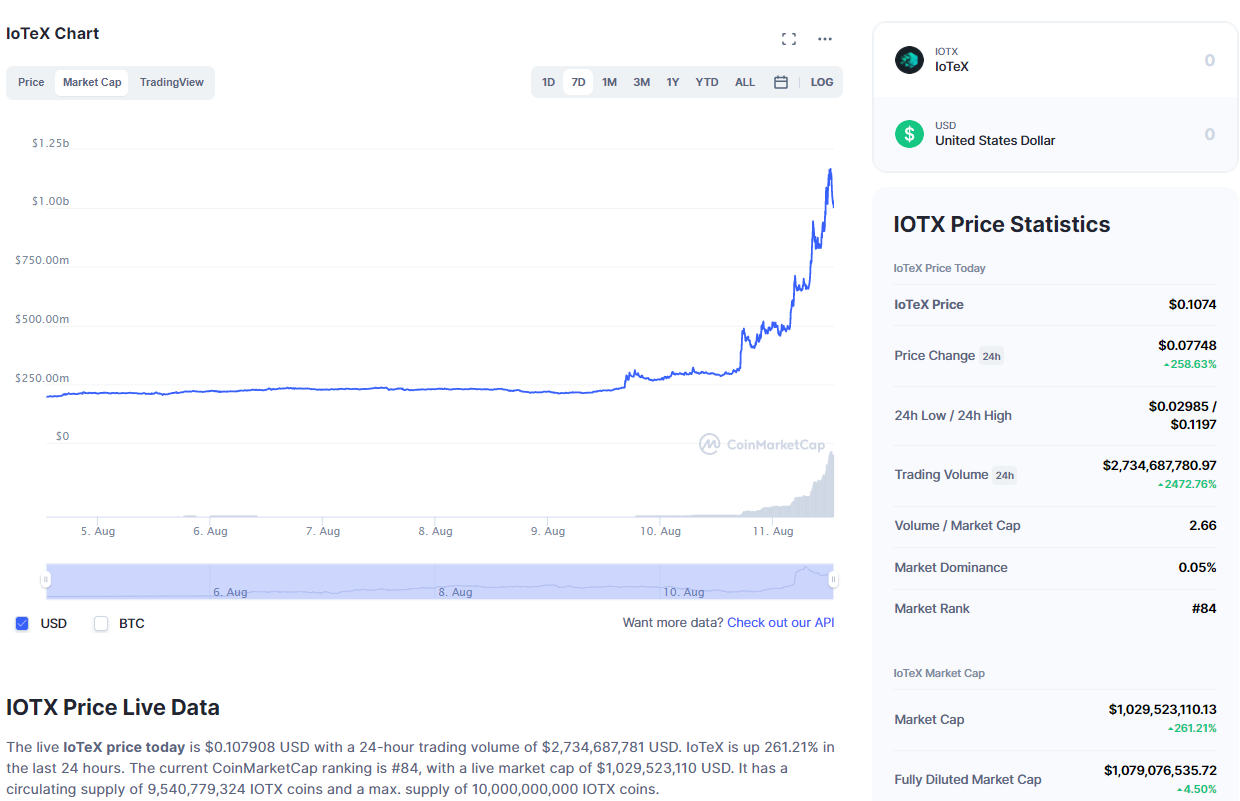Click the IoTeX coin logo in converter

(909, 60)
